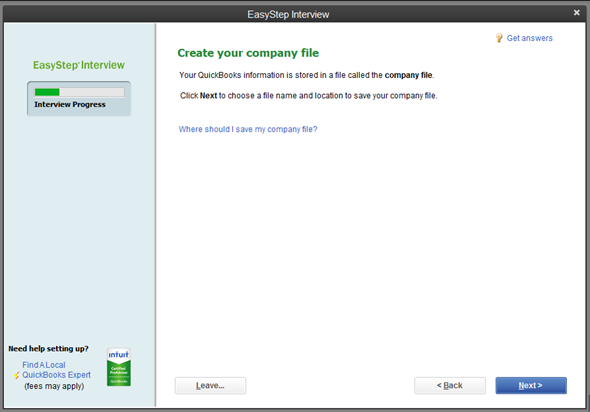Click the Intuit Certified ProAdvisor badge
Image resolution: width=590 pixels, height=412 pixels.
tap(119, 367)
